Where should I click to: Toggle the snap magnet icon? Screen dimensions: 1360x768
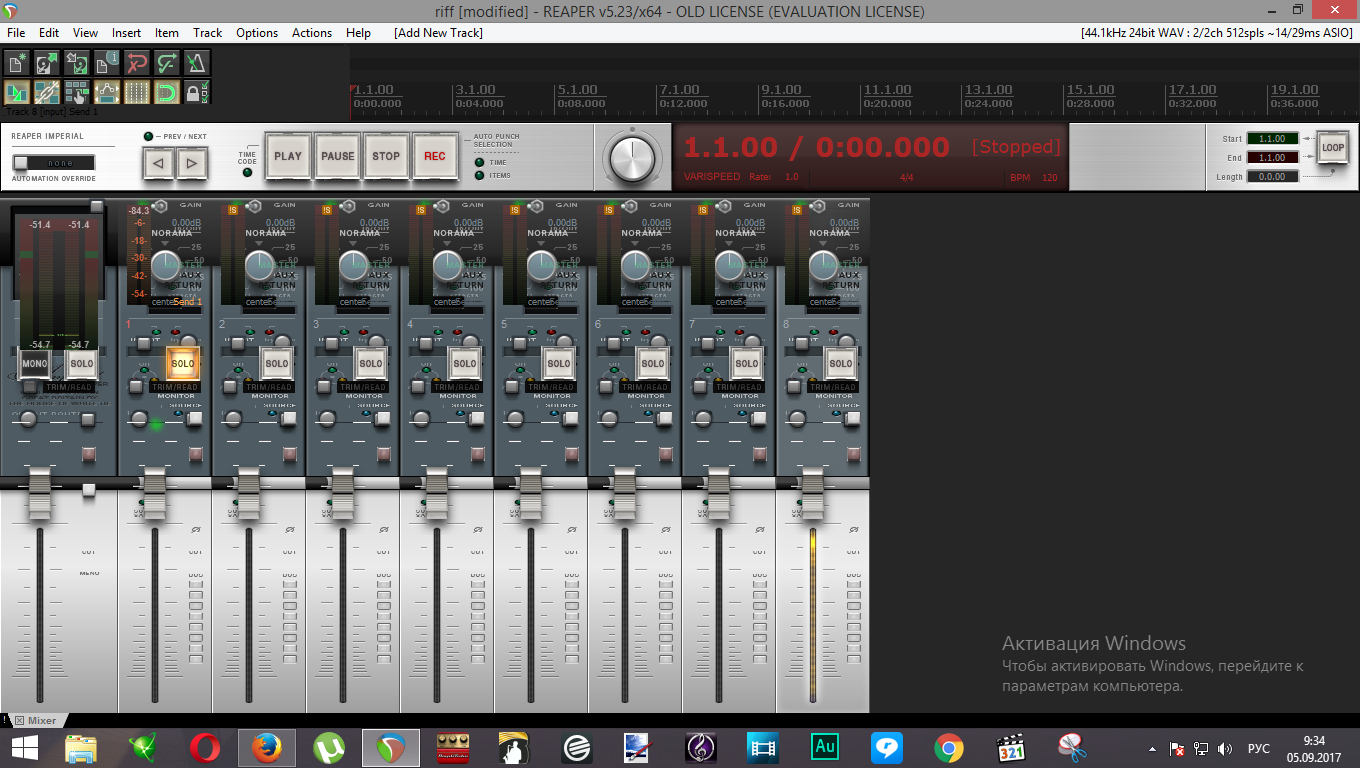167,93
